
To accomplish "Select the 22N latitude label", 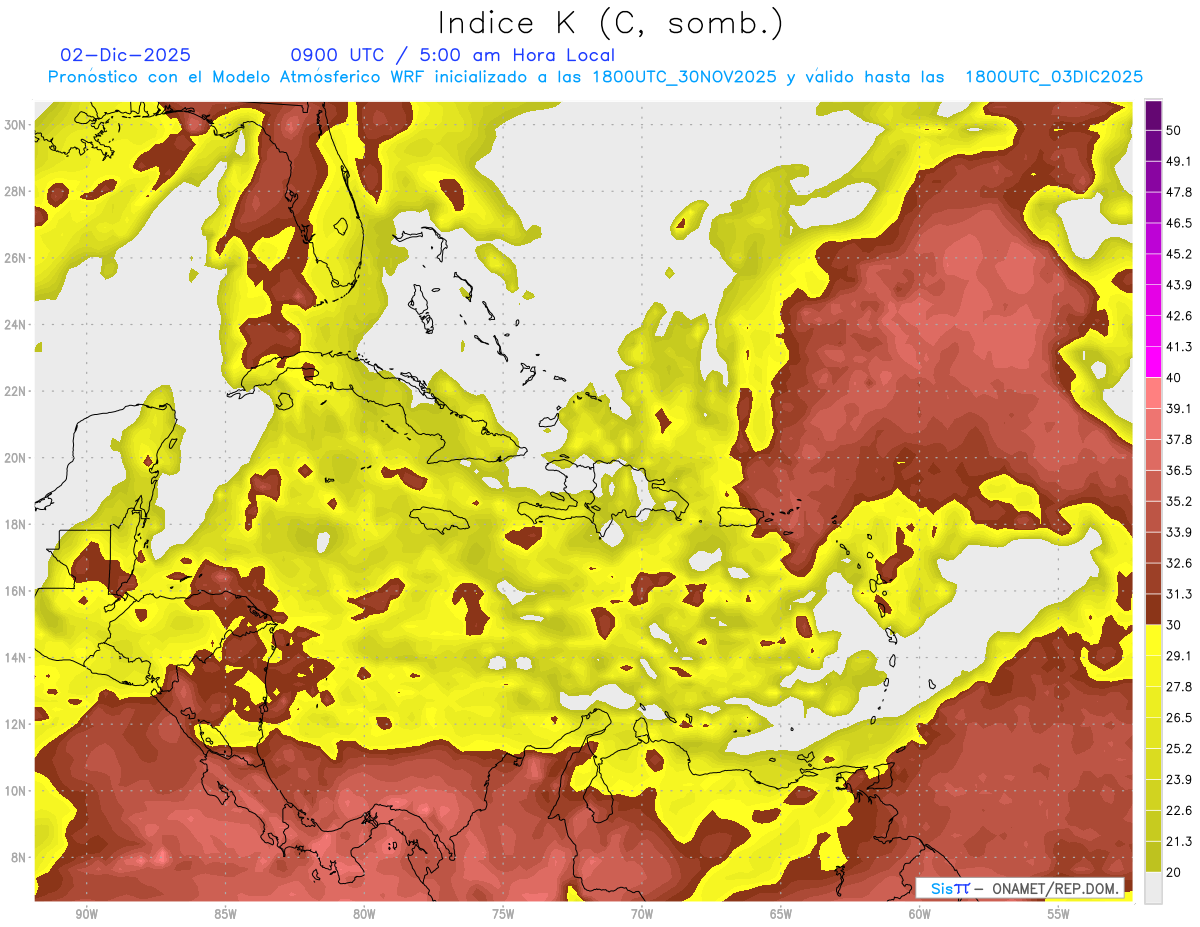I will 15,391.
